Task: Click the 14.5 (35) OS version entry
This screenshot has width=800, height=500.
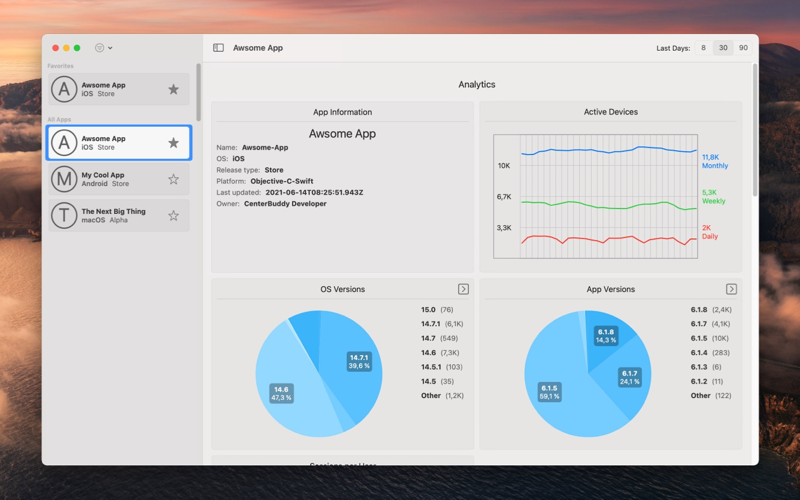Action: click(437, 381)
